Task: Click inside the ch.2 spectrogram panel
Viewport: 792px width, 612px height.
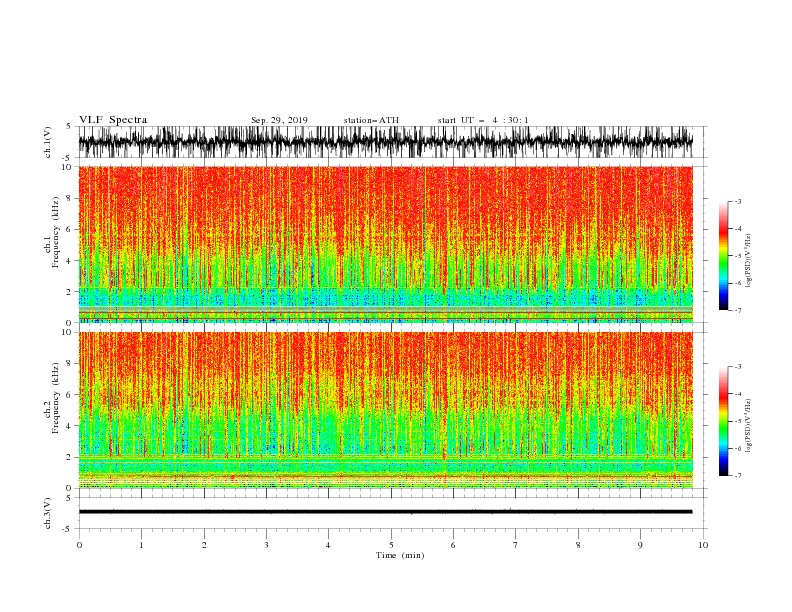Action: tap(385, 410)
